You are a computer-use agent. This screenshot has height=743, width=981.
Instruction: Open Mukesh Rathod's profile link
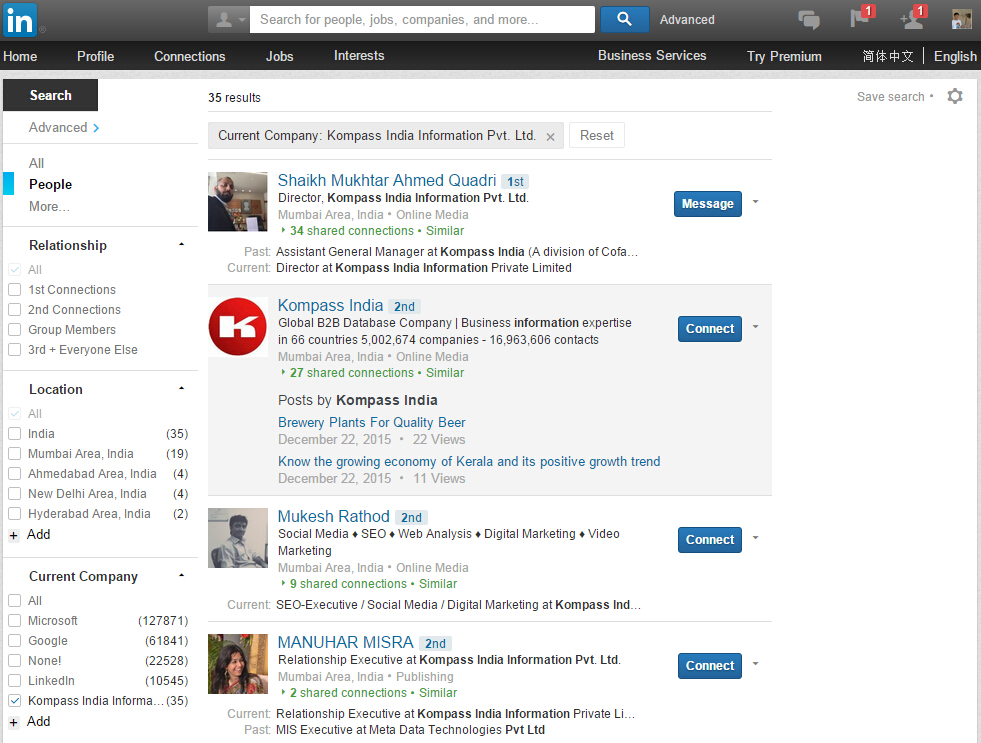333,516
